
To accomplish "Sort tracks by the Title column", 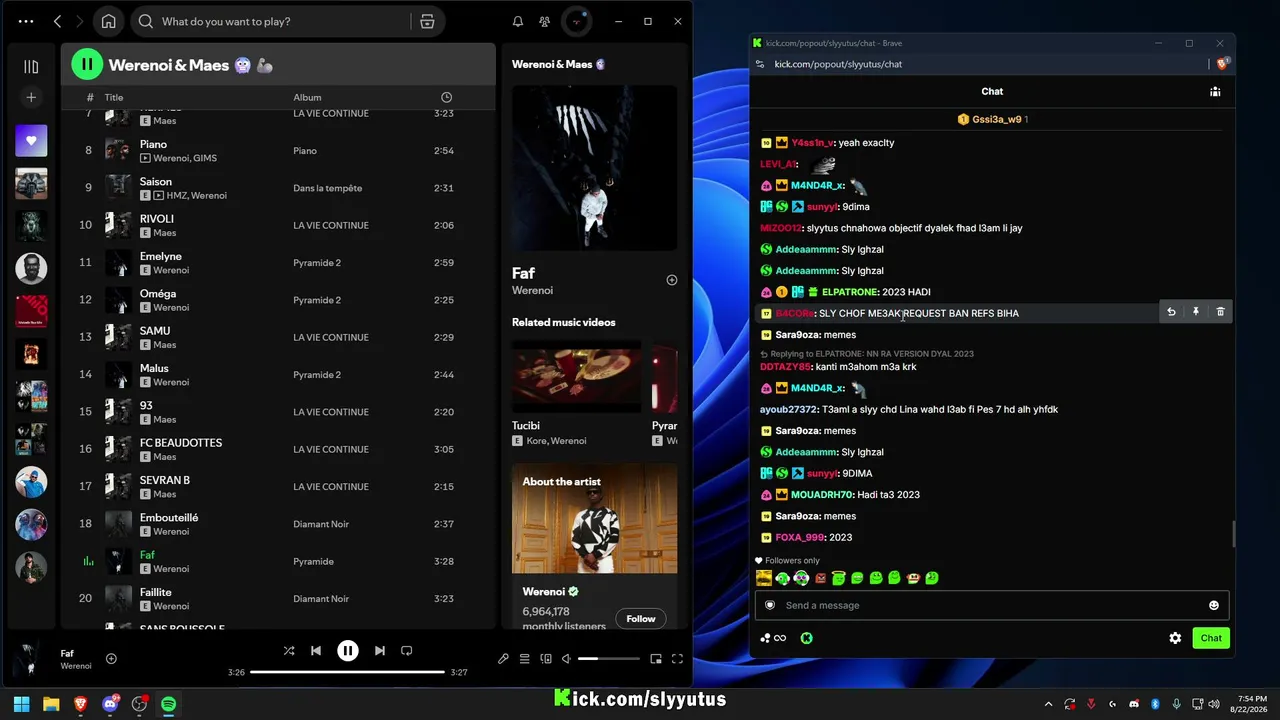I will (114, 97).
